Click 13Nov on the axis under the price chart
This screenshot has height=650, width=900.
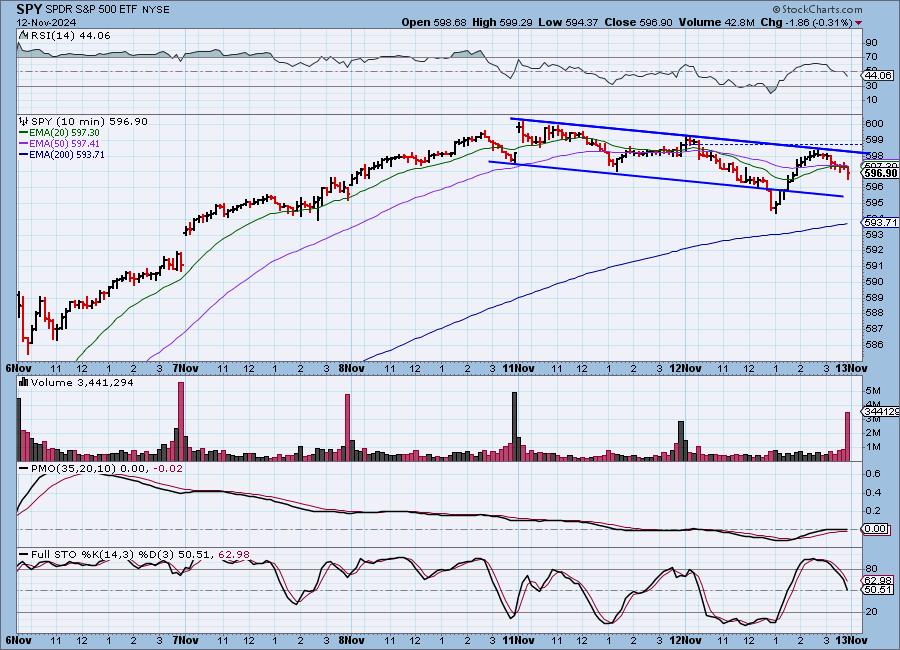click(x=852, y=368)
